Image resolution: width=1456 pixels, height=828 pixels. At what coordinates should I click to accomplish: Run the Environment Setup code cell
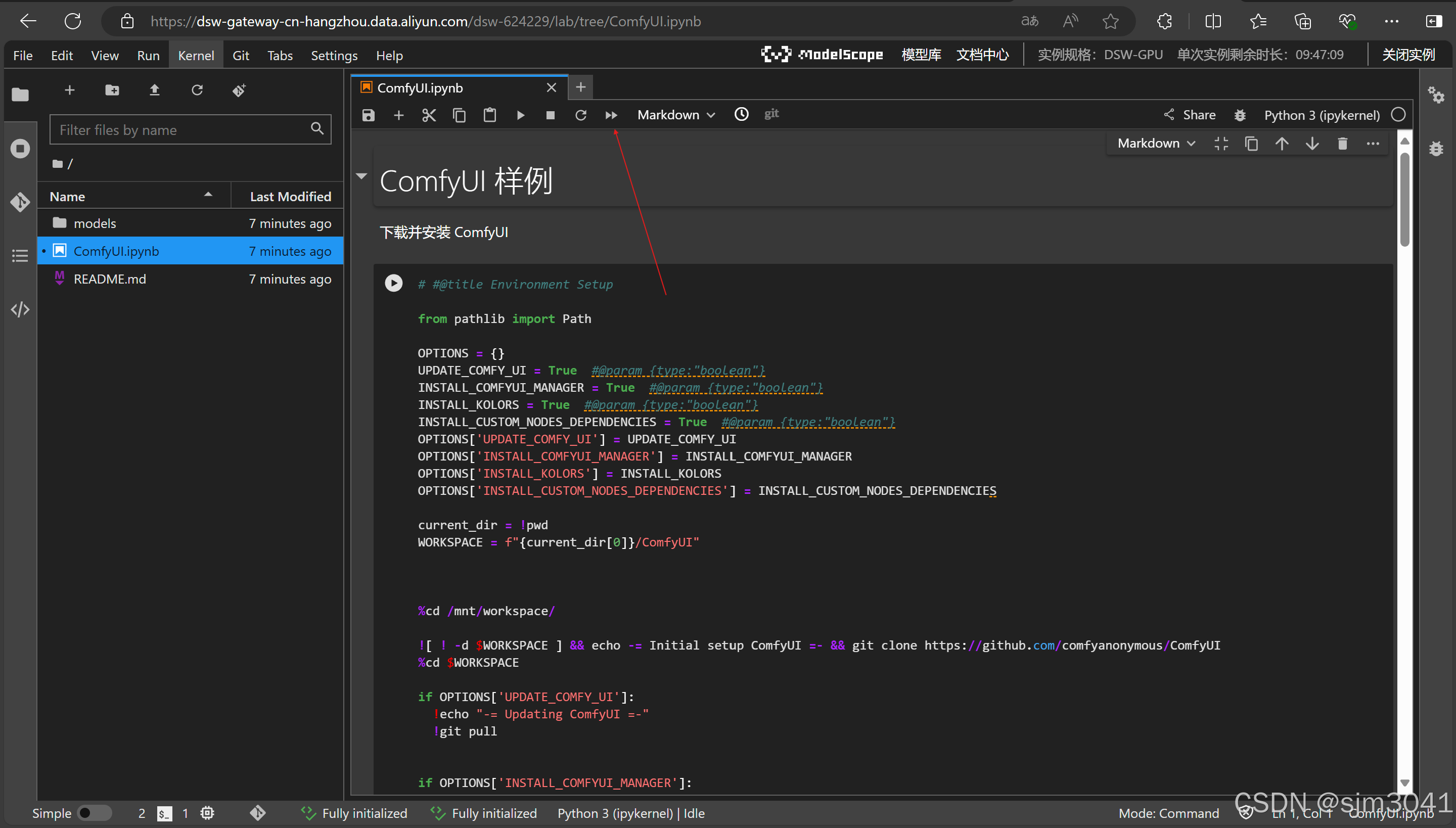(x=393, y=283)
